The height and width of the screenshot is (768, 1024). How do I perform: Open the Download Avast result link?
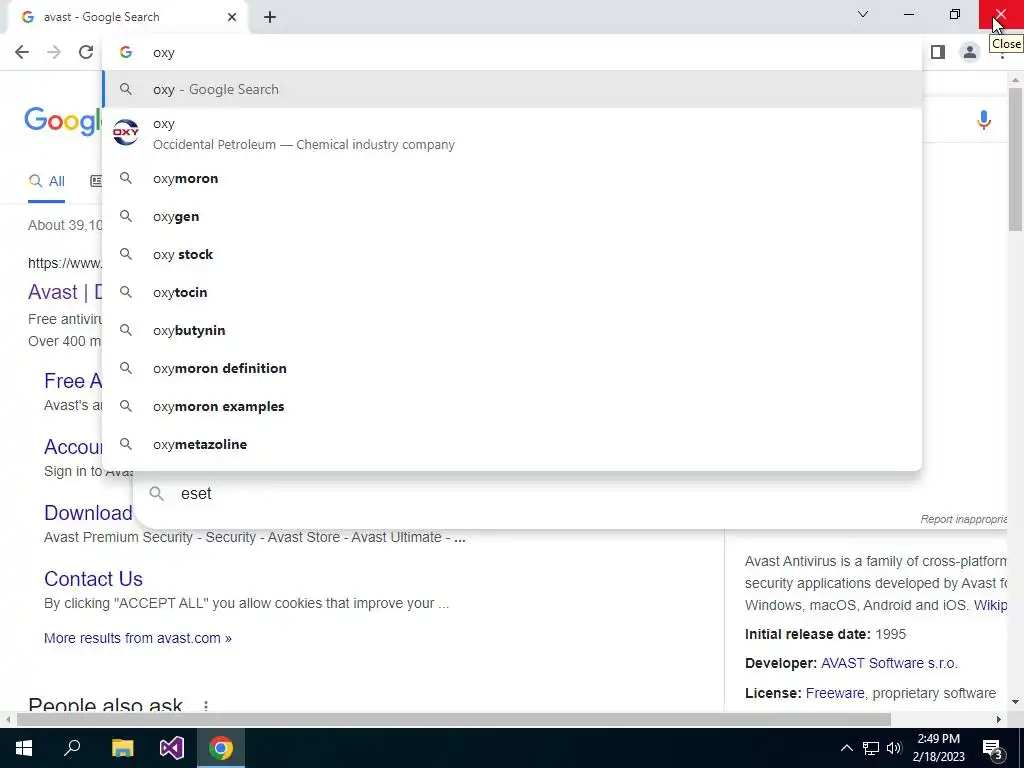pyautogui.click(x=88, y=513)
